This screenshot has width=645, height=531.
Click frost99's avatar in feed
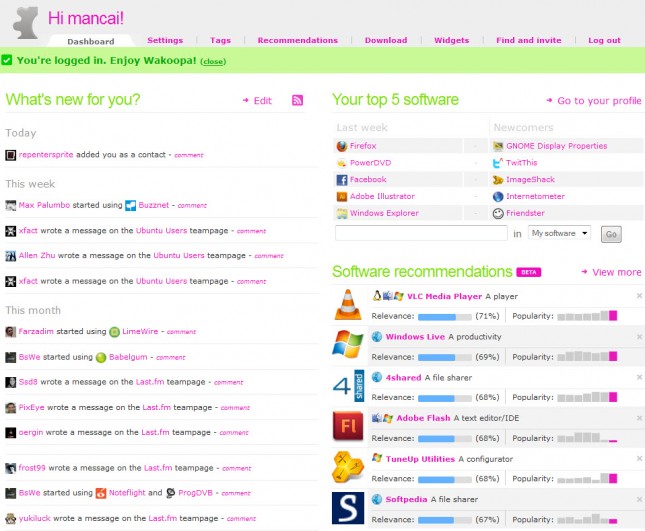[10, 468]
